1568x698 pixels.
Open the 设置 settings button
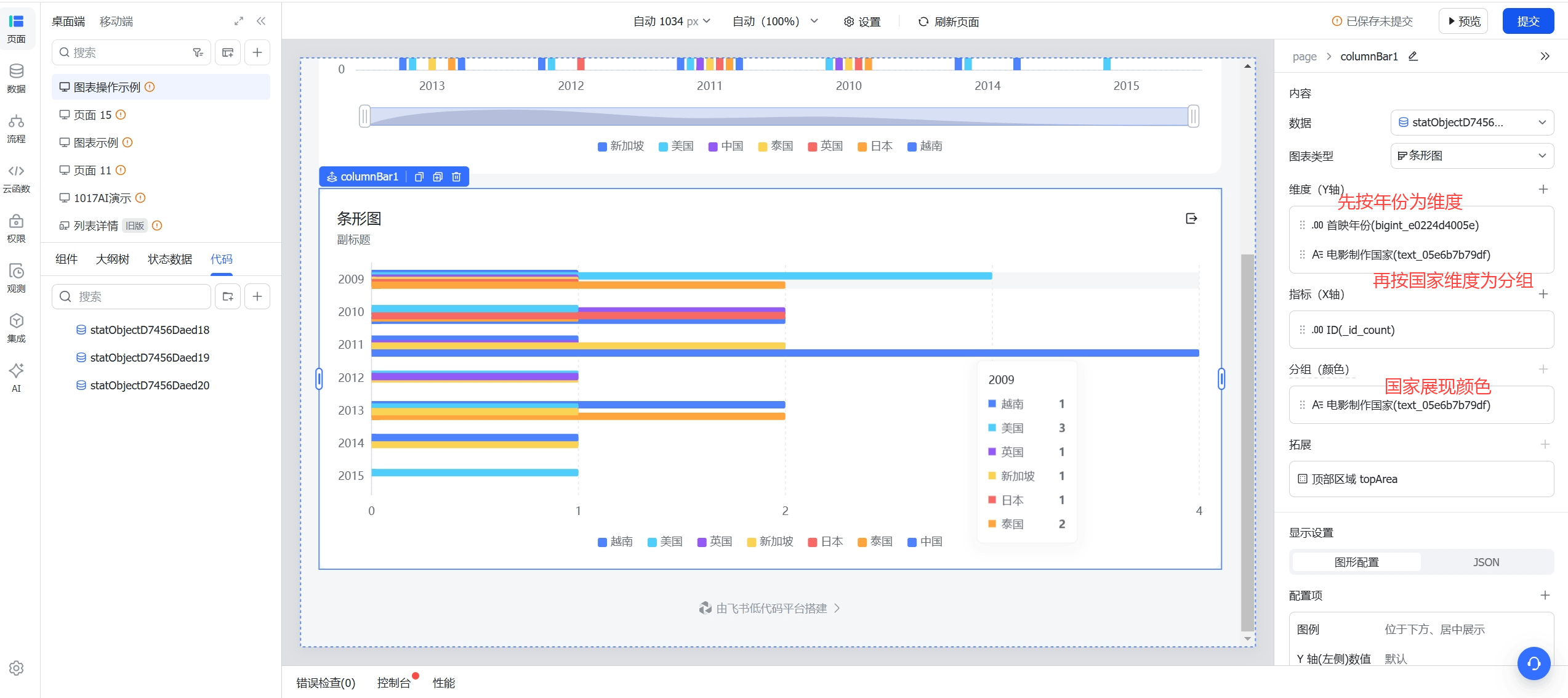point(862,22)
